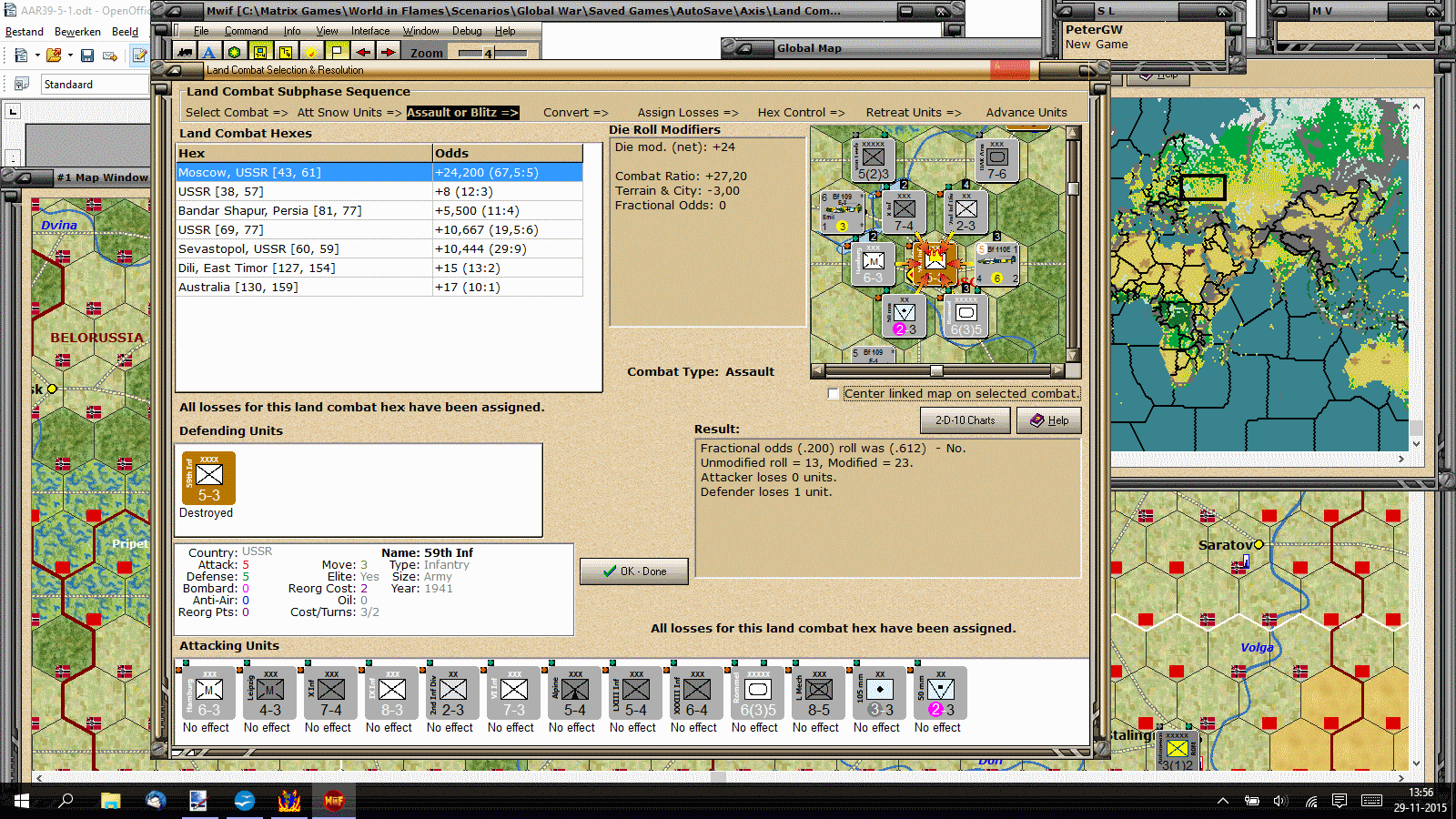This screenshot has height=819, width=1456.
Task: Click the tank unit icon in Mwif toolbar
Action: click(185, 53)
